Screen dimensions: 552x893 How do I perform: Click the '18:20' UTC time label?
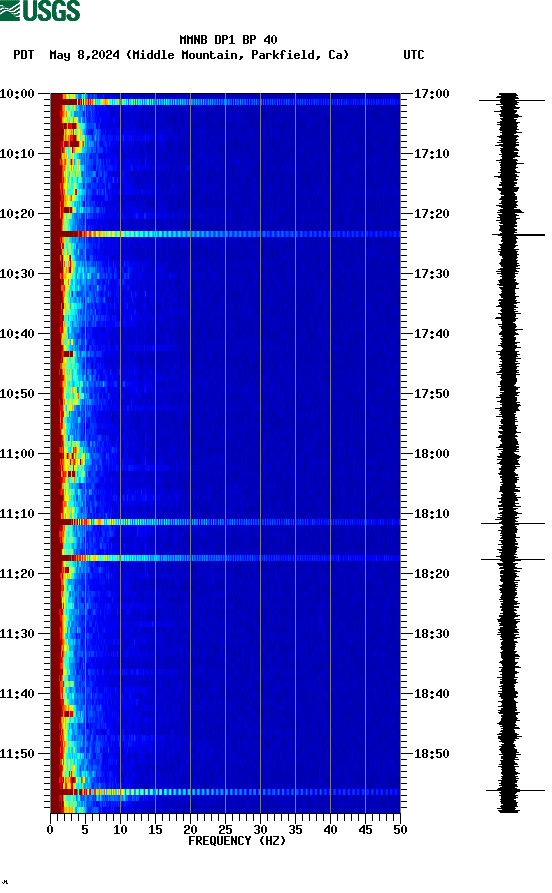431,574
